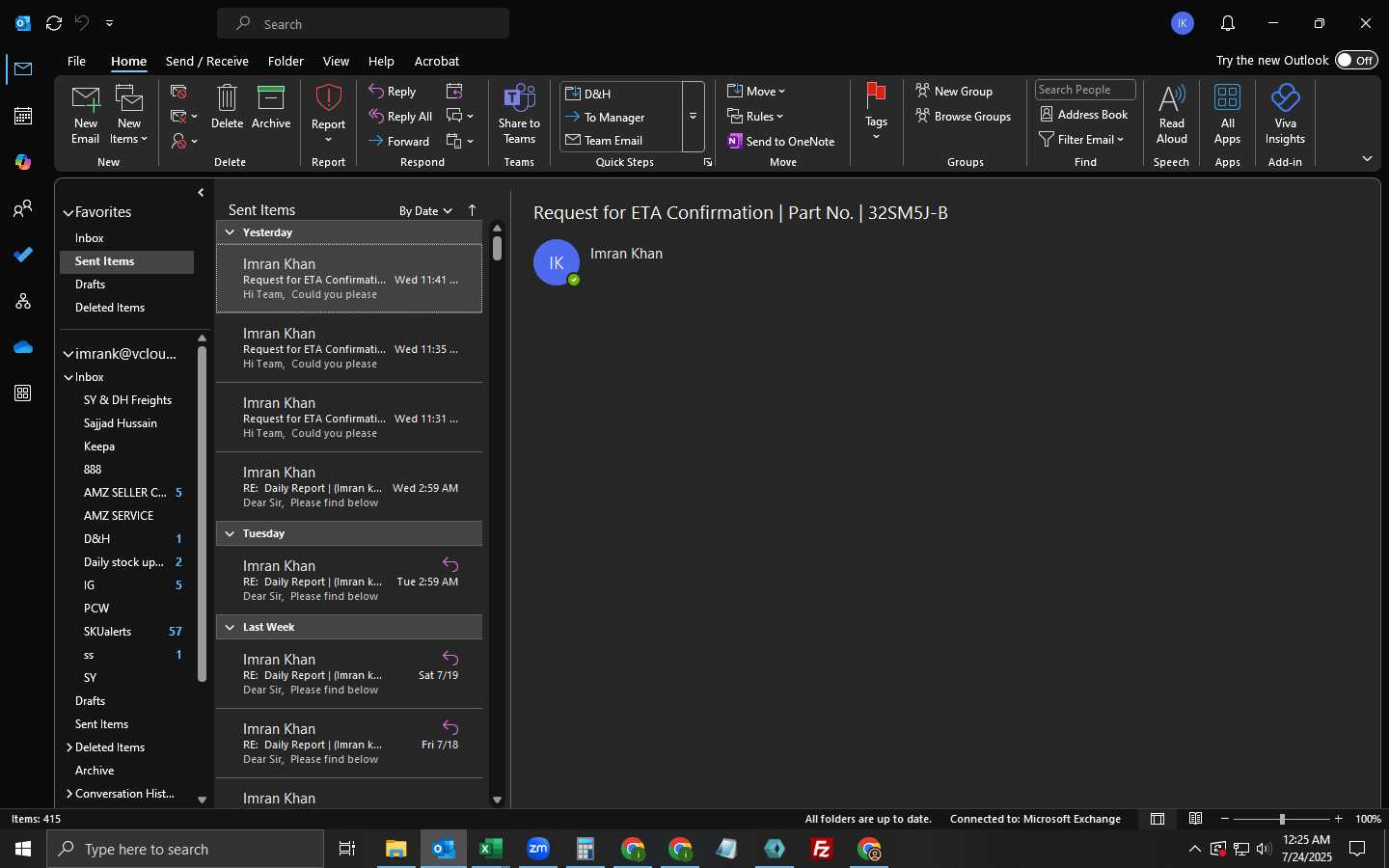Open the Move dropdown

click(x=757, y=92)
